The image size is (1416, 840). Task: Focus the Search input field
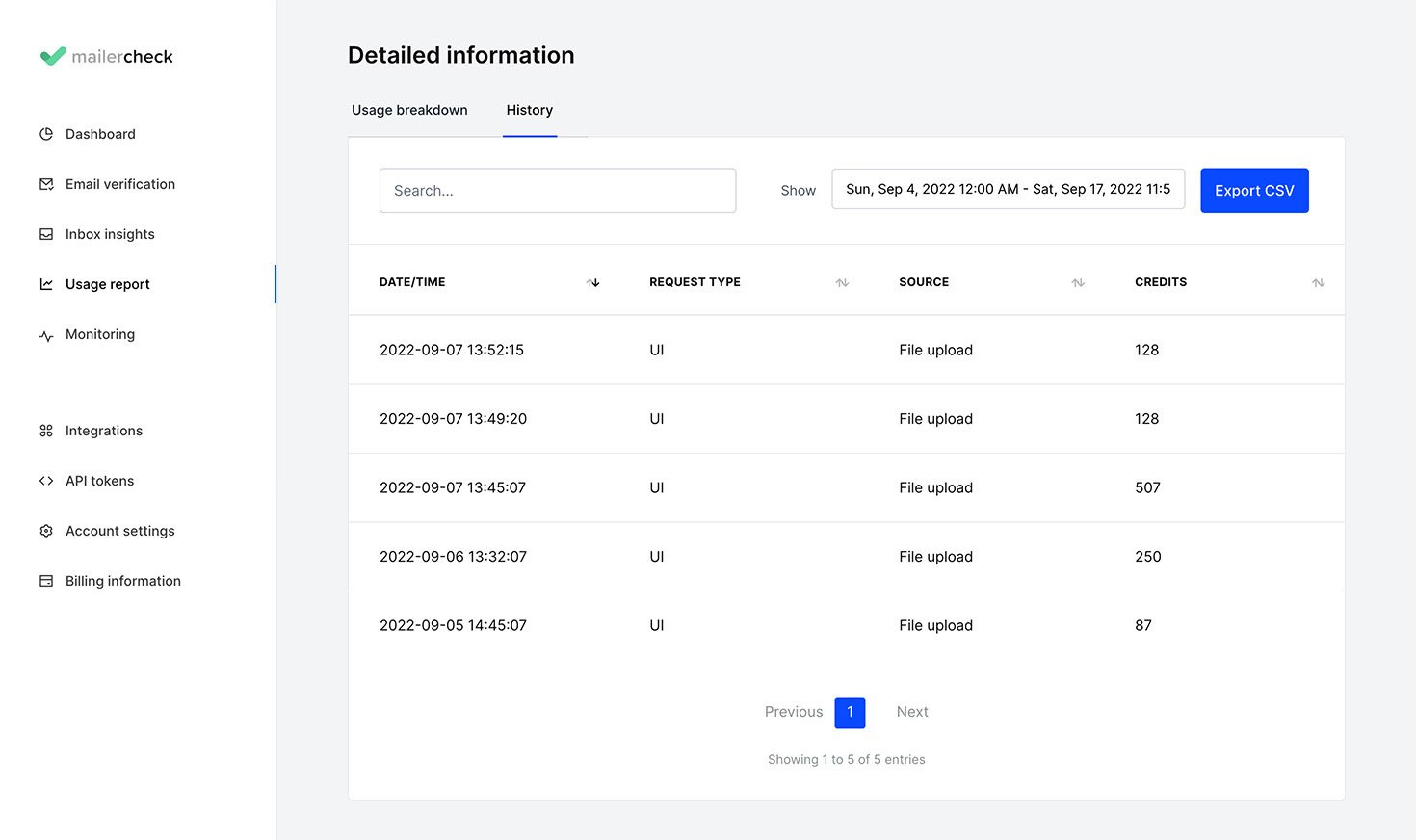558,191
